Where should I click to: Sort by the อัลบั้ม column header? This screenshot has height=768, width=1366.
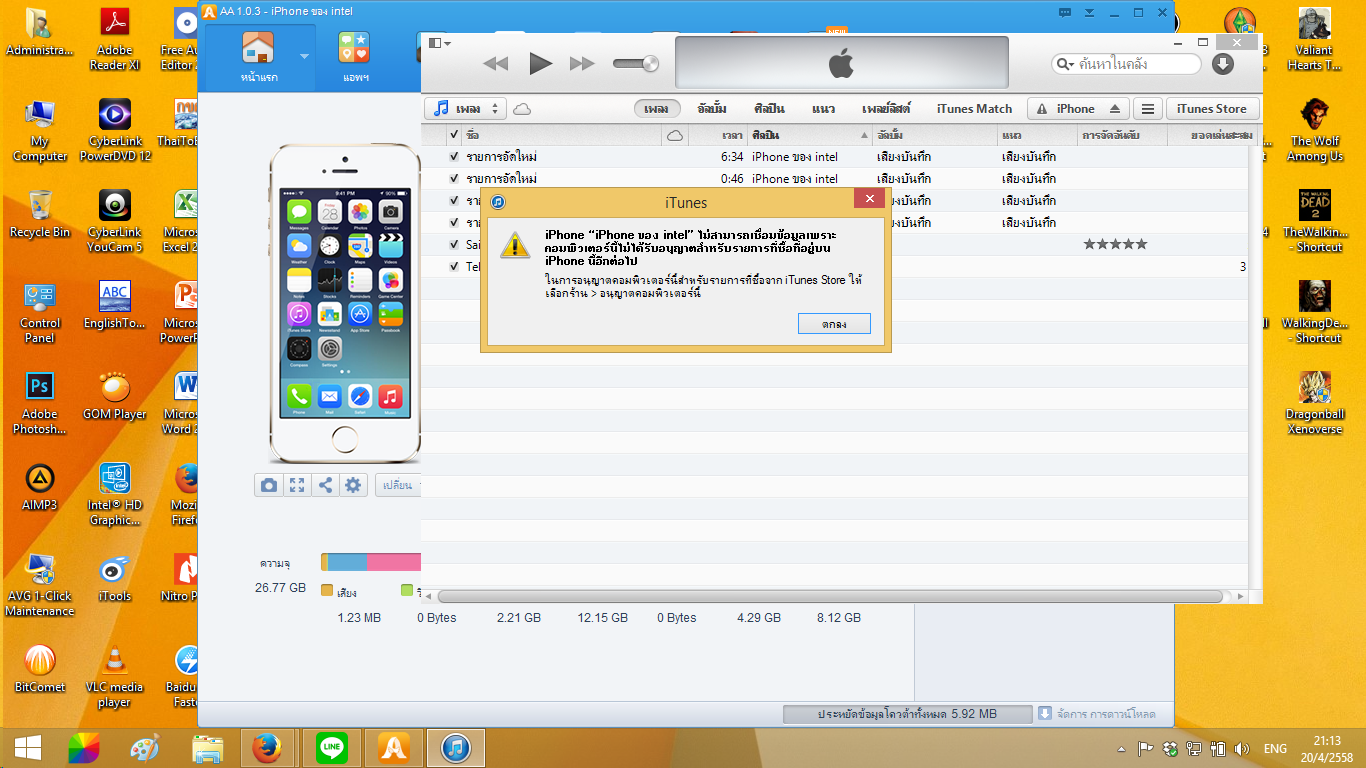coord(934,135)
